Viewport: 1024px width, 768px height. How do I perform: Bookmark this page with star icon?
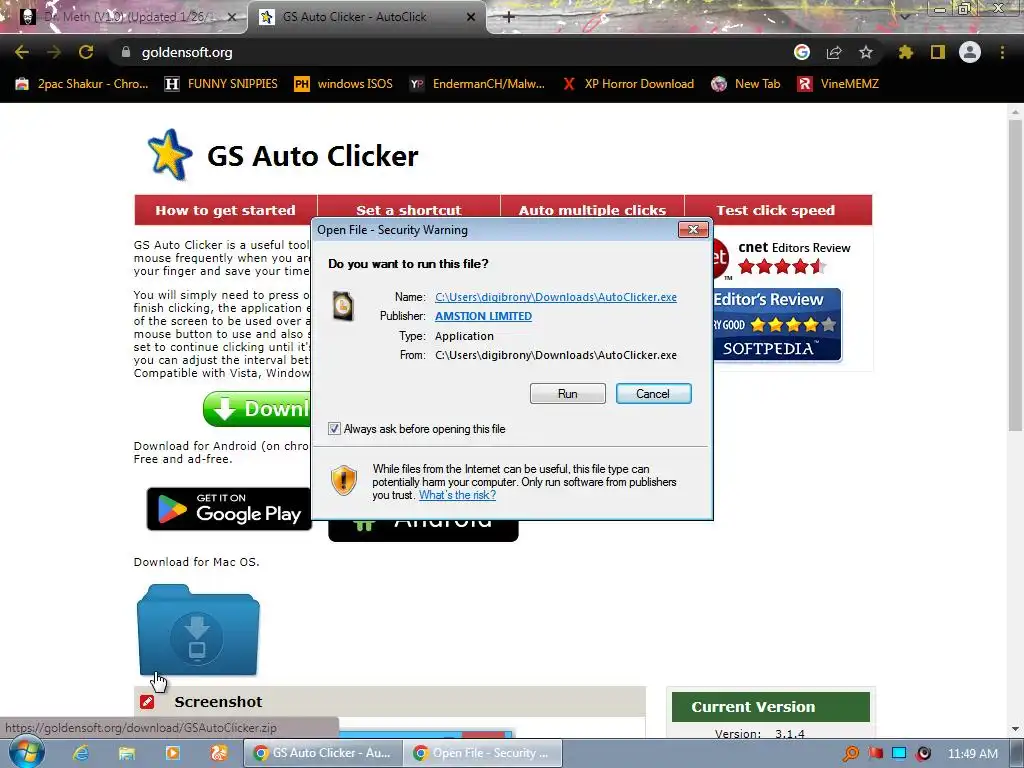pyautogui.click(x=866, y=52)
